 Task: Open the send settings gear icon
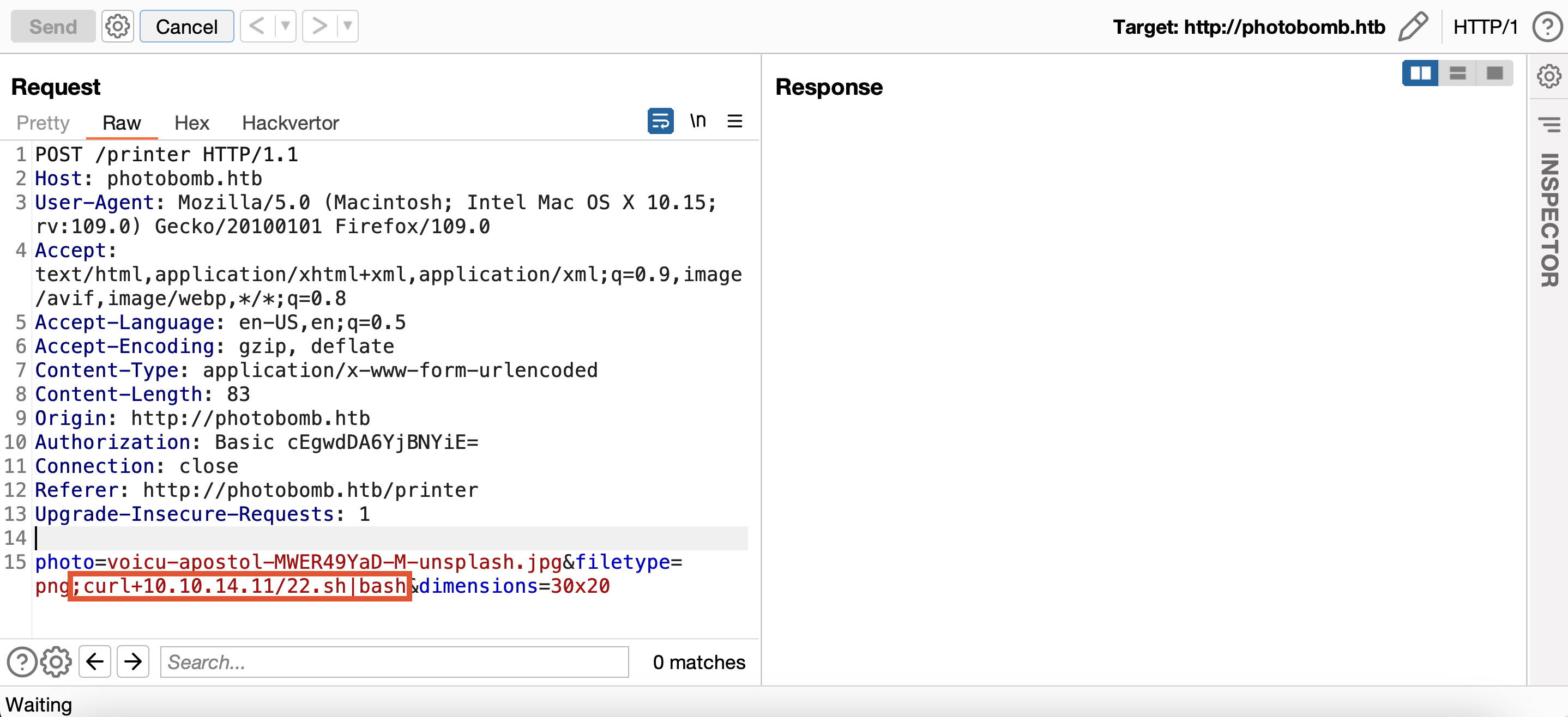click(117, 26)
